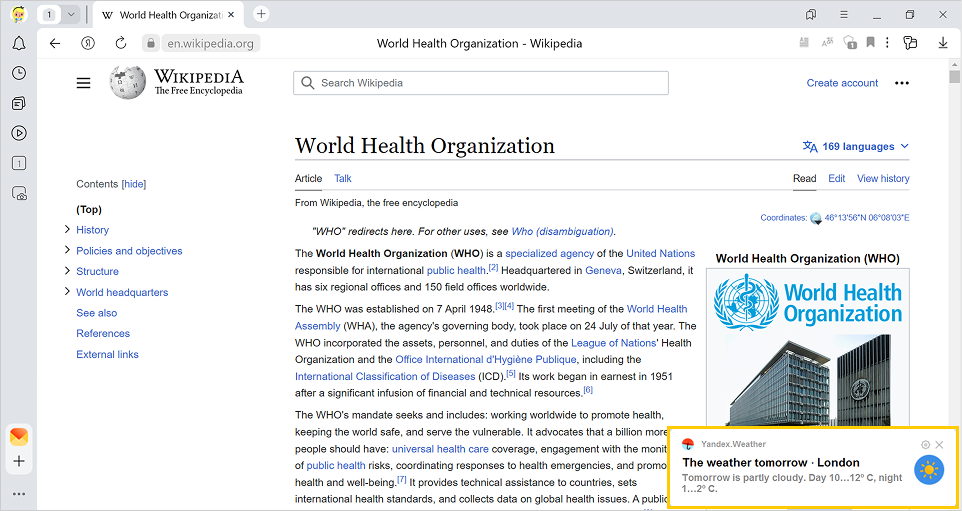Open the screenshot camera tool
Viewport: 962px width, 511px height.
tap(19, 193)
